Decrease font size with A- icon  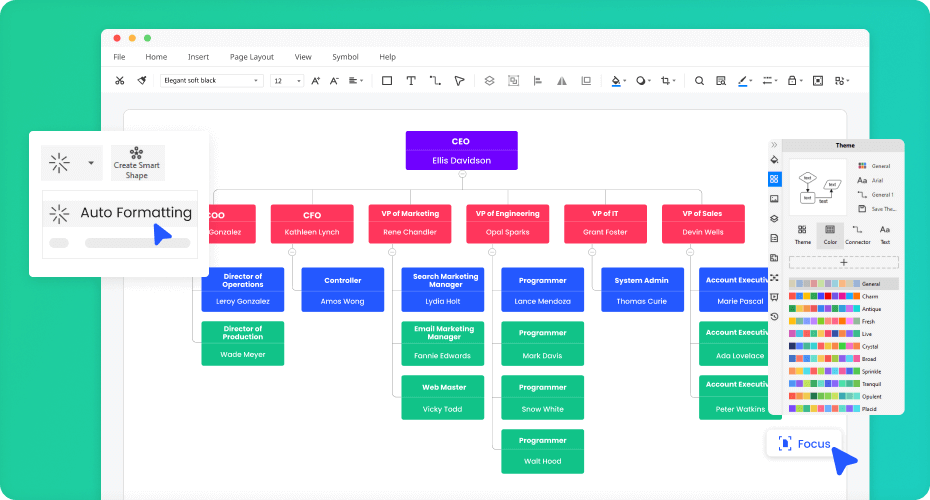click(335, 81)
